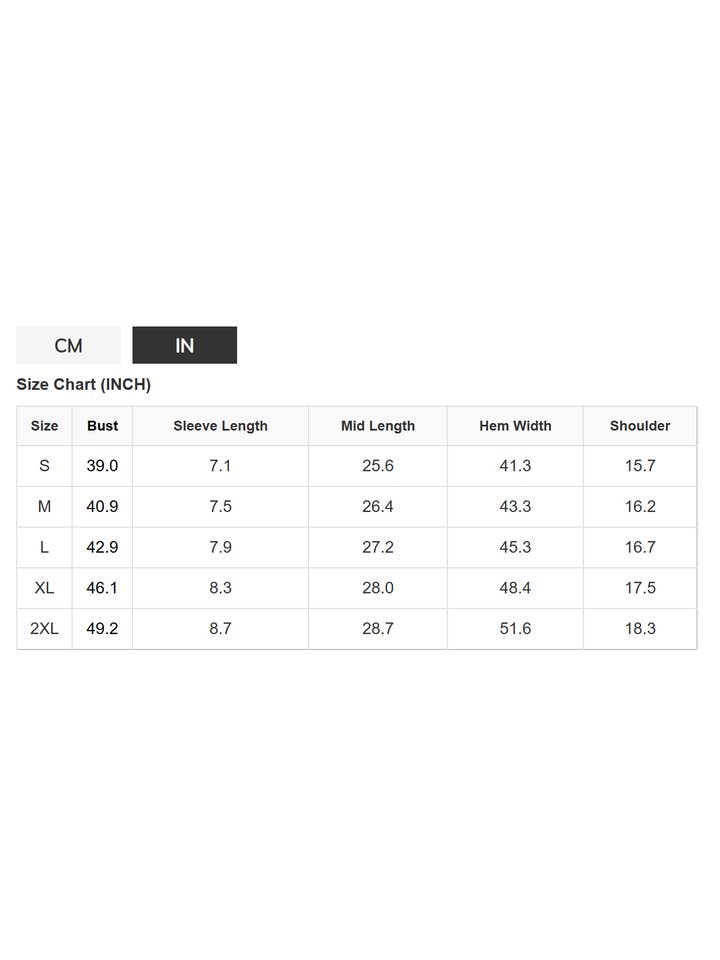This screenshot has height=960, width=720.
Task: Click the M size row label
Action: [x=44, y=507]
